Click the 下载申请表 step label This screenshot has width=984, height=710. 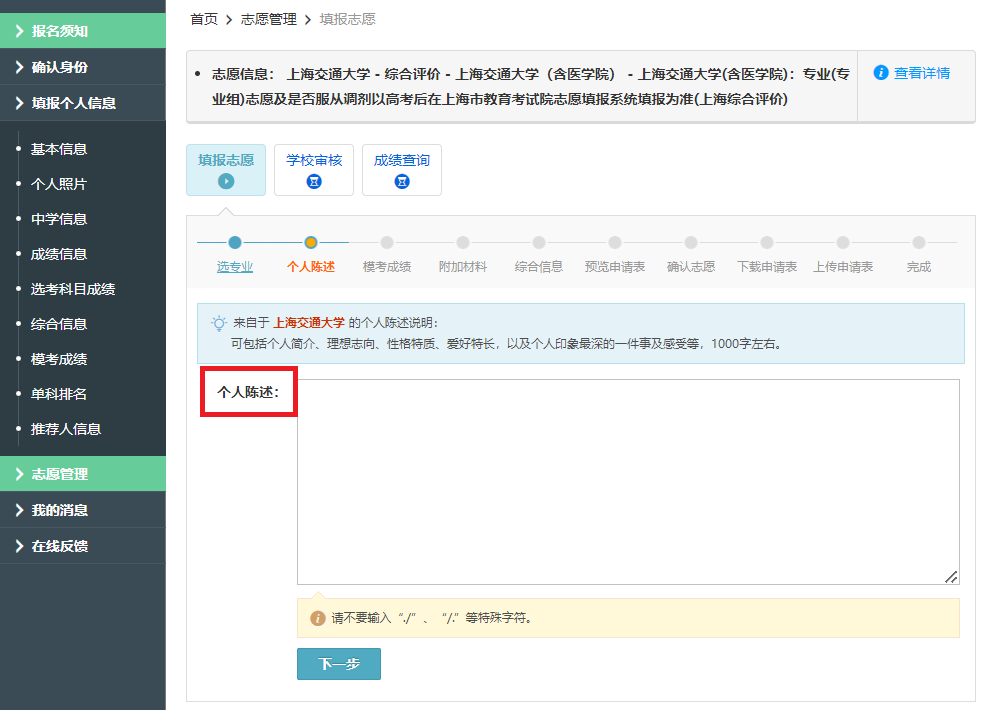(767, 267)
